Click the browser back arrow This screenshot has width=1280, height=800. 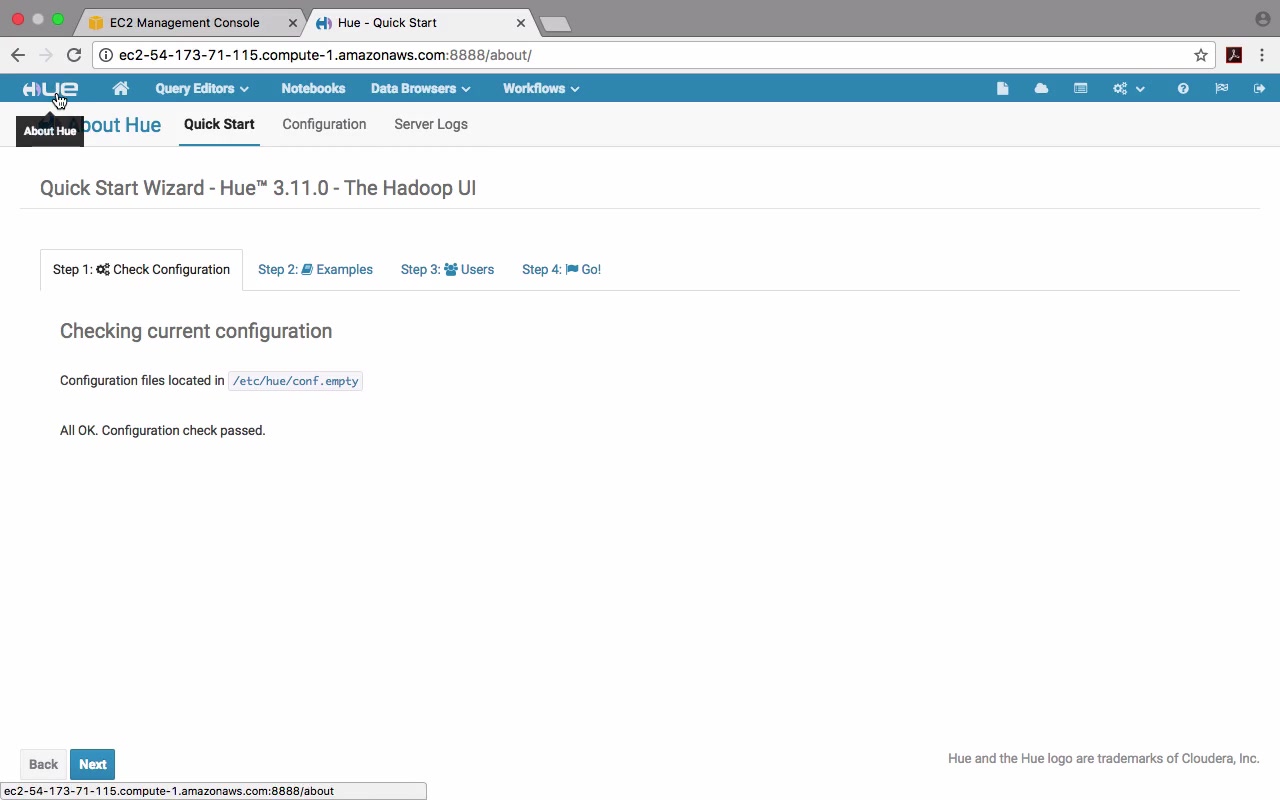[x=18, y=55]
